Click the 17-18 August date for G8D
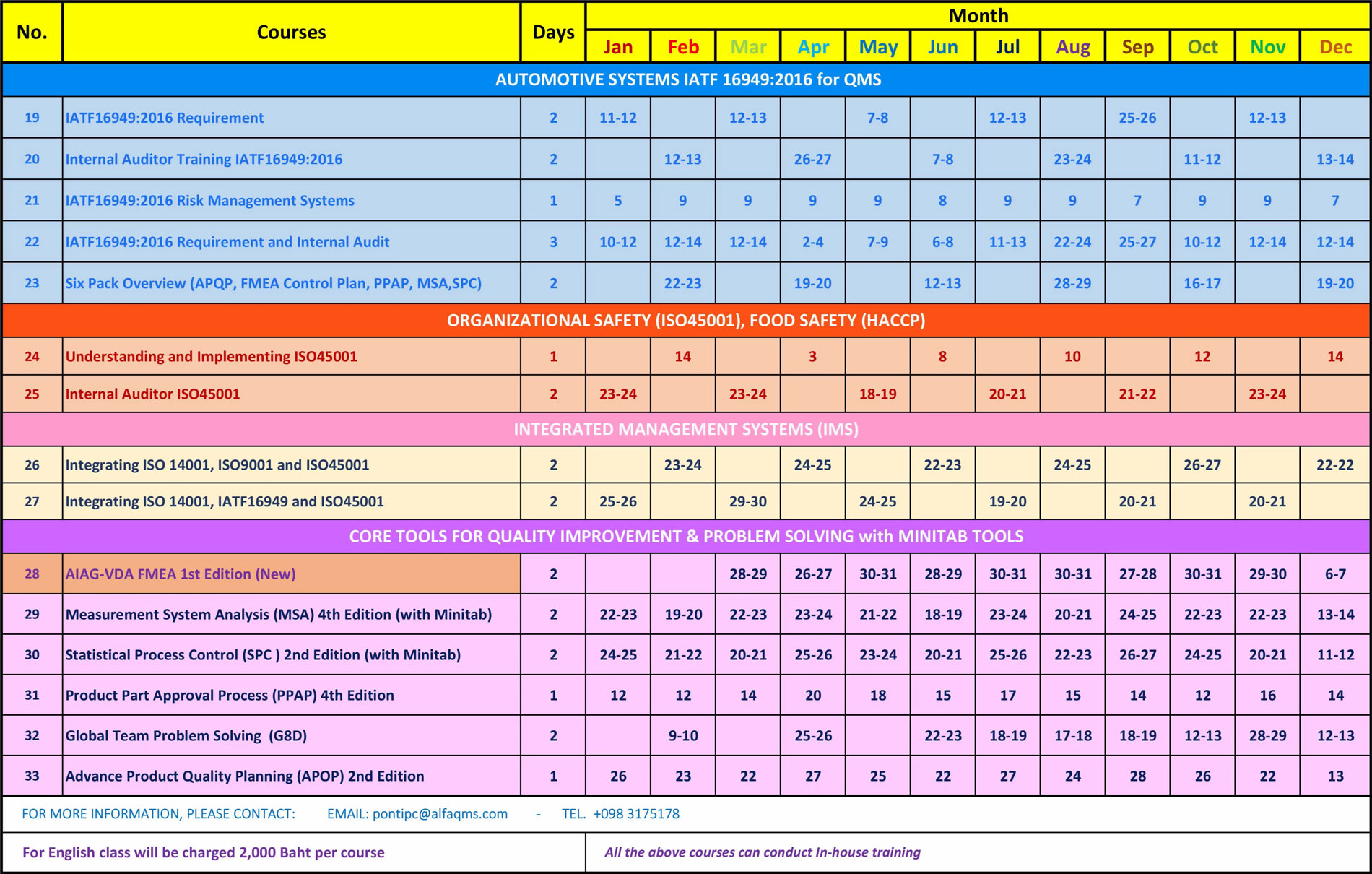Viewport: 1372px width, 874px height. tap(1072, 736)
